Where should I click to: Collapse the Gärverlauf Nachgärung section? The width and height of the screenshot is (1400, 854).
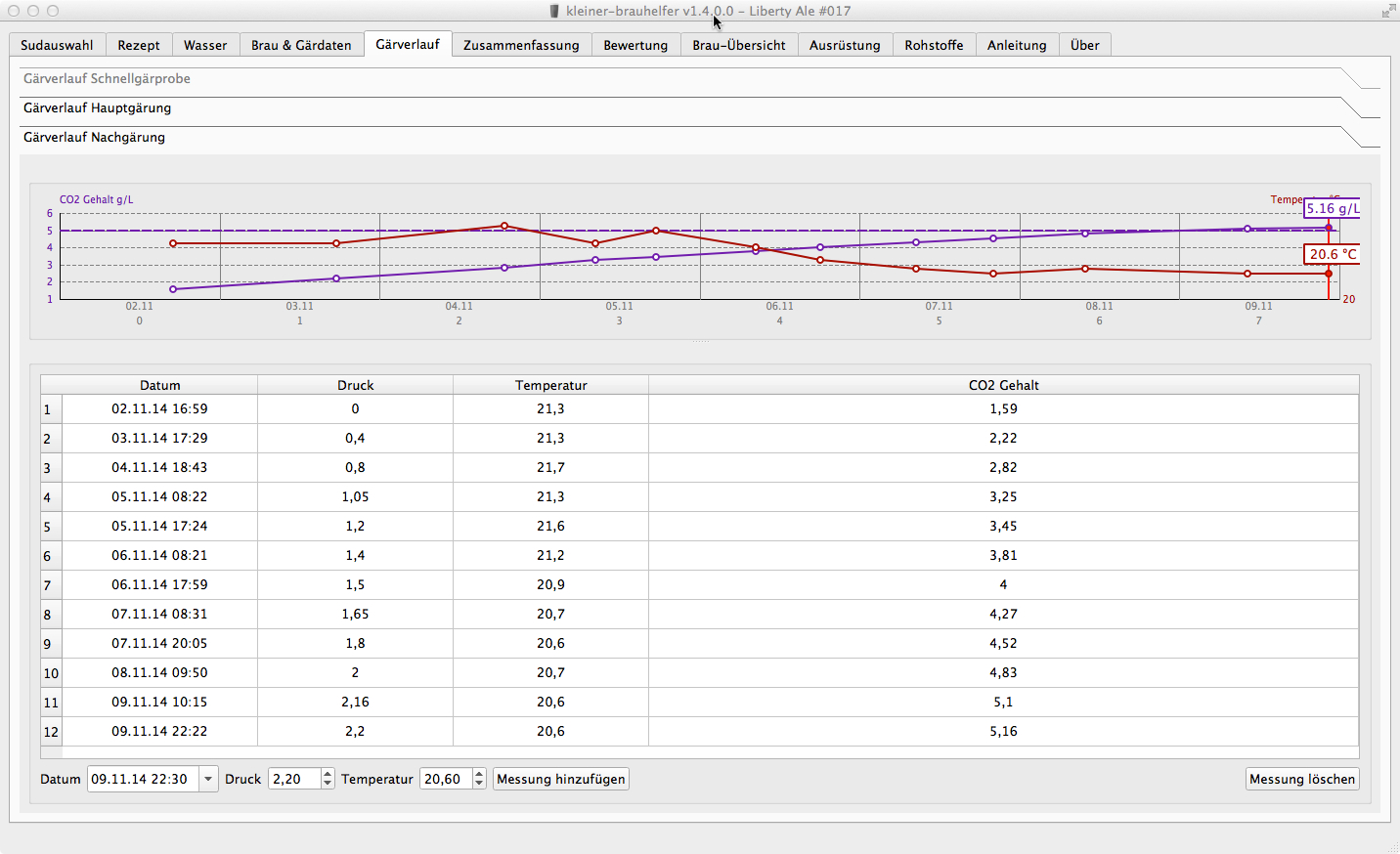(x=94, y=138)
